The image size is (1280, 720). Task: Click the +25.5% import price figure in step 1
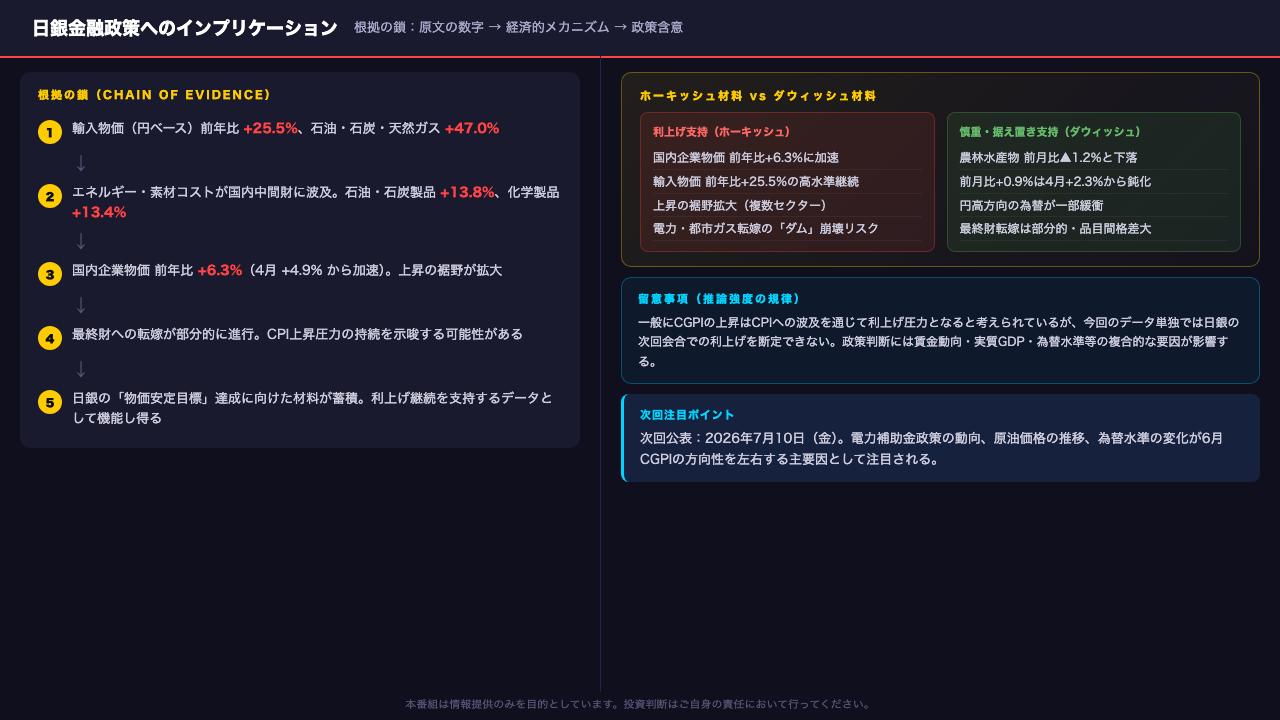(270, 128)
